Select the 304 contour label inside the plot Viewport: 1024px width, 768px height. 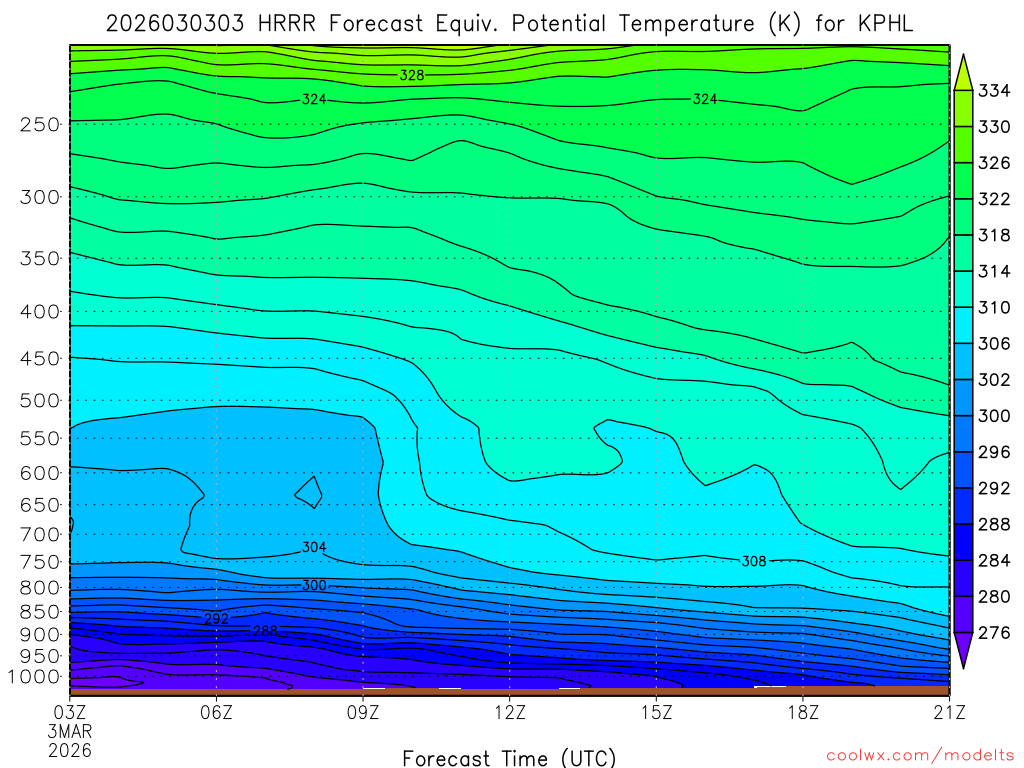(314, 547)
